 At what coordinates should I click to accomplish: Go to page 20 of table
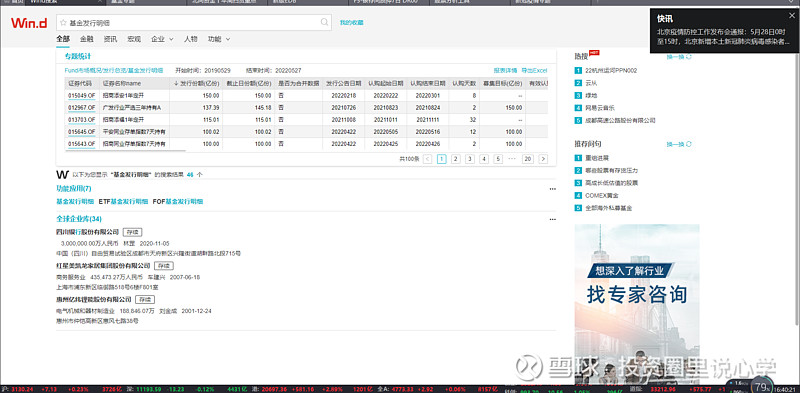pyautogui.click(x=528, y=159)
